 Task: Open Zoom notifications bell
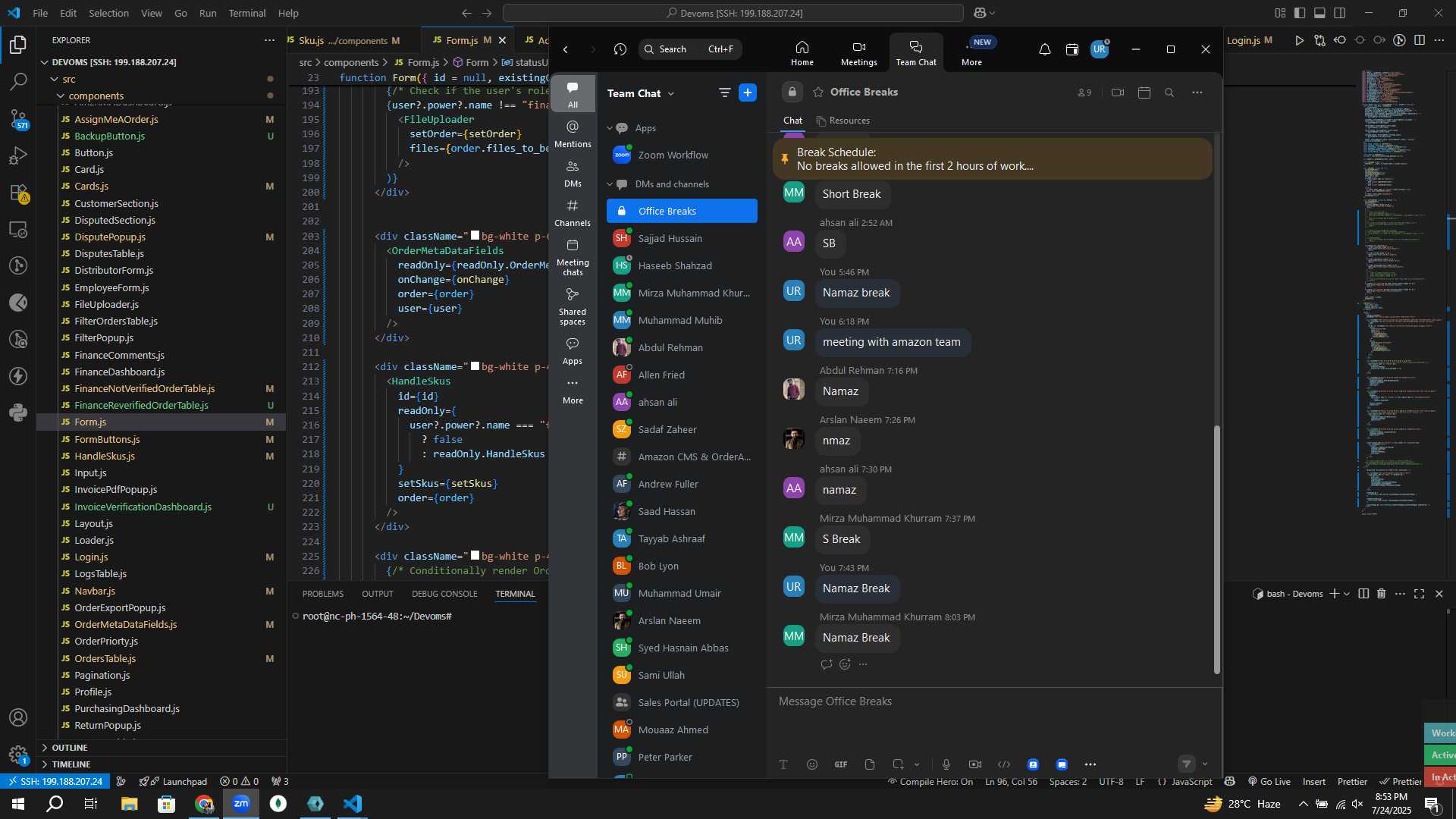click(1044, 49)
